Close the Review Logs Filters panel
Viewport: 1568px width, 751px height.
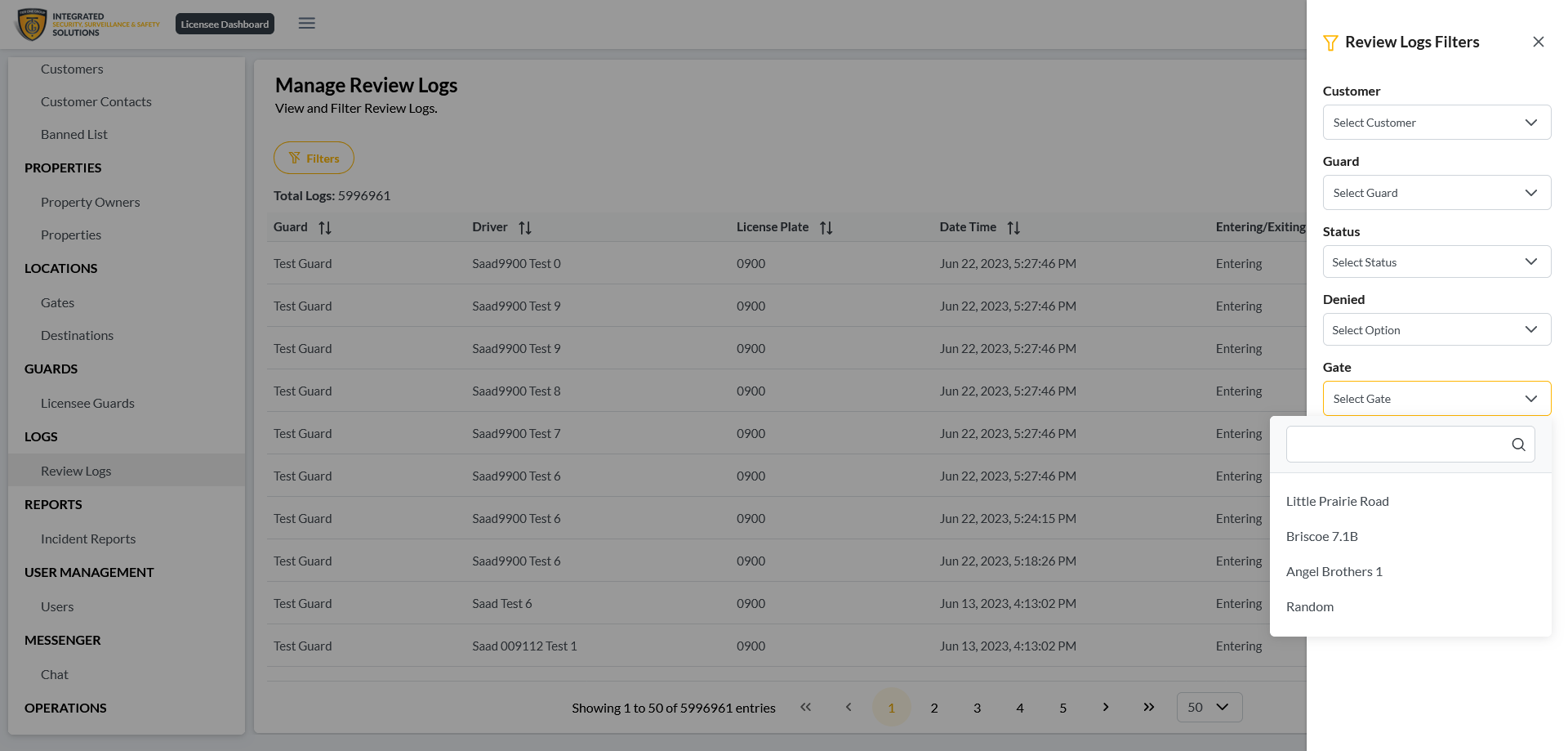click(1539, 42)
